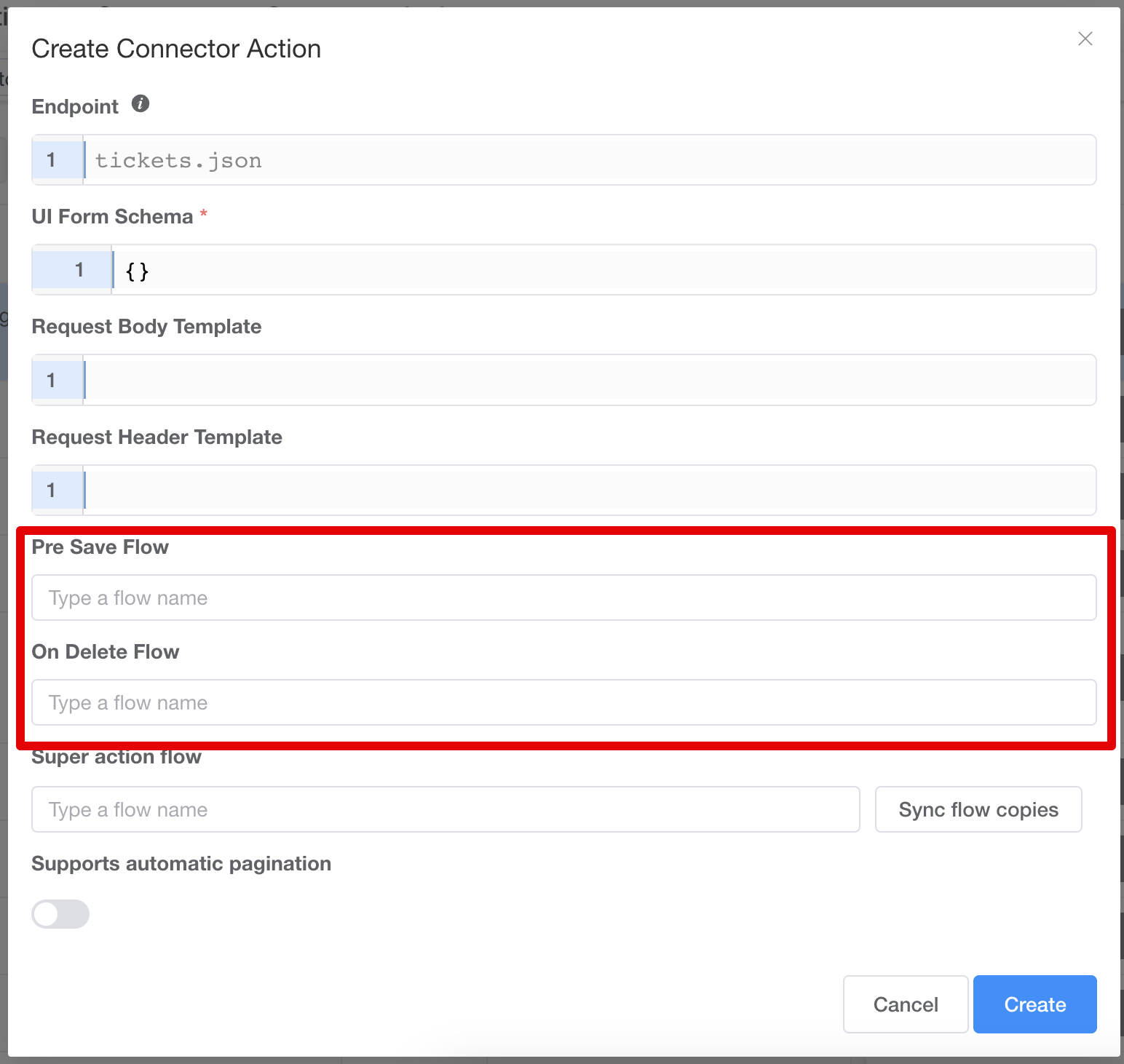The width and height of the screenshot is (1124, 1064).
Task: Click line 1 gutter of Request Body Template
Action: pyautogui.click(x=52, y=380)
